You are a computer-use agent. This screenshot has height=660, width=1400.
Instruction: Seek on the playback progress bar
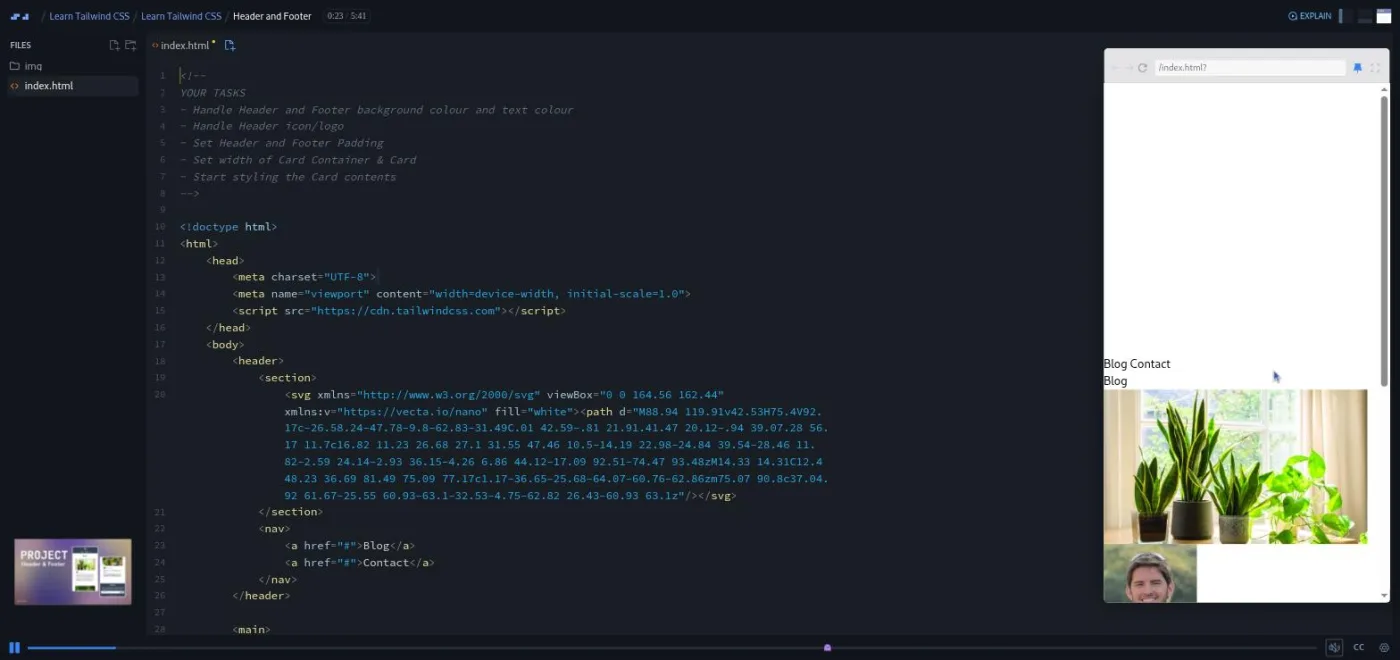click(672, 648)
